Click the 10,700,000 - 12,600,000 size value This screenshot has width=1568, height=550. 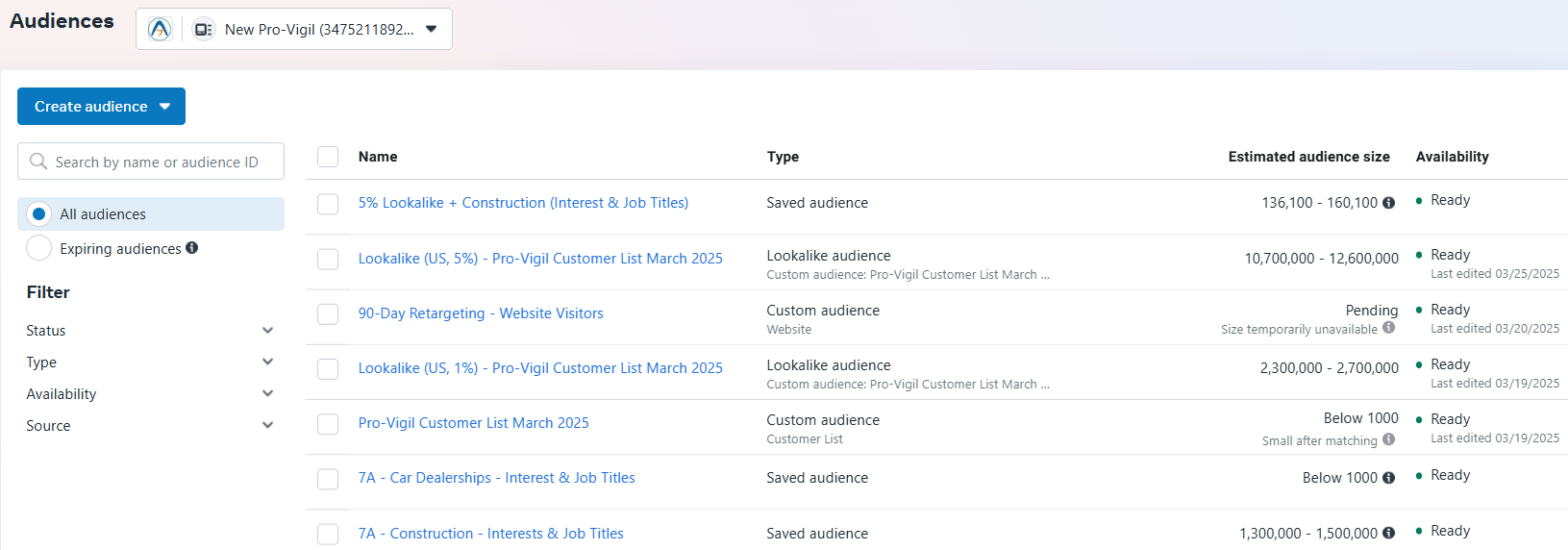(x=1322, y=259)
